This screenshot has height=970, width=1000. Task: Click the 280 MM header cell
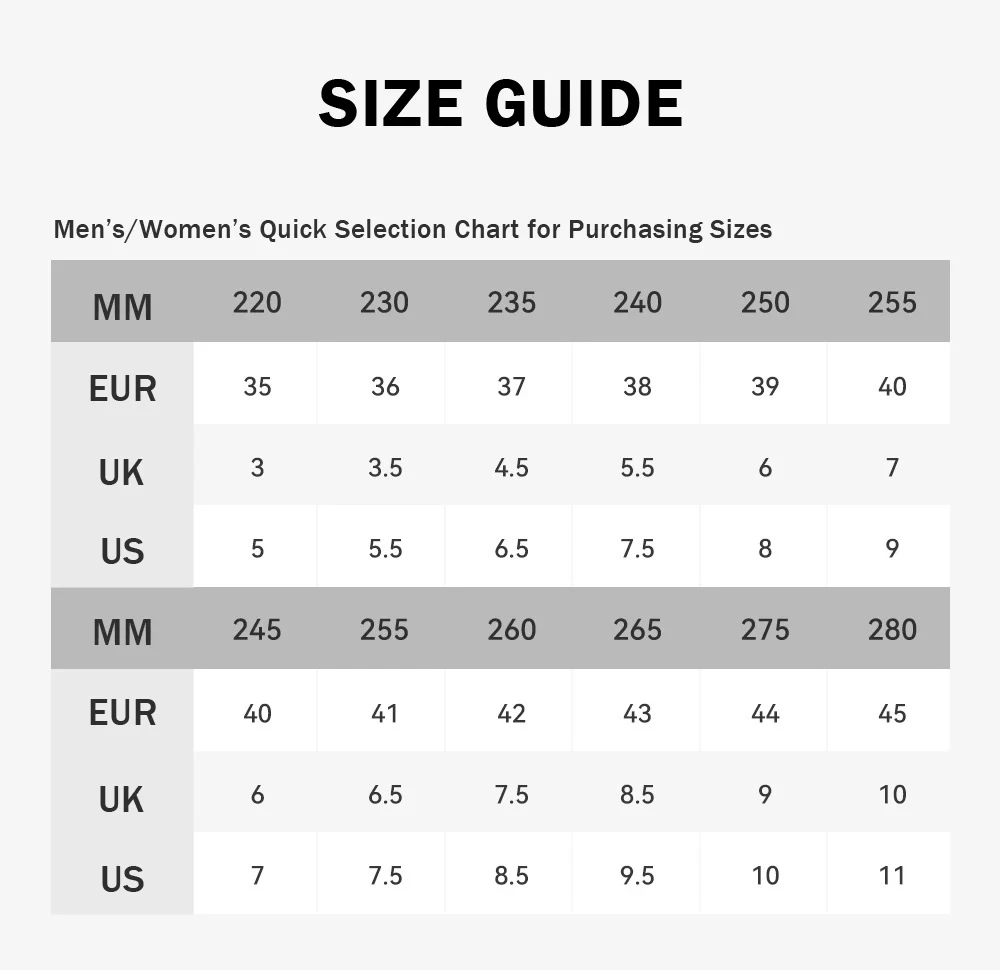892,629
